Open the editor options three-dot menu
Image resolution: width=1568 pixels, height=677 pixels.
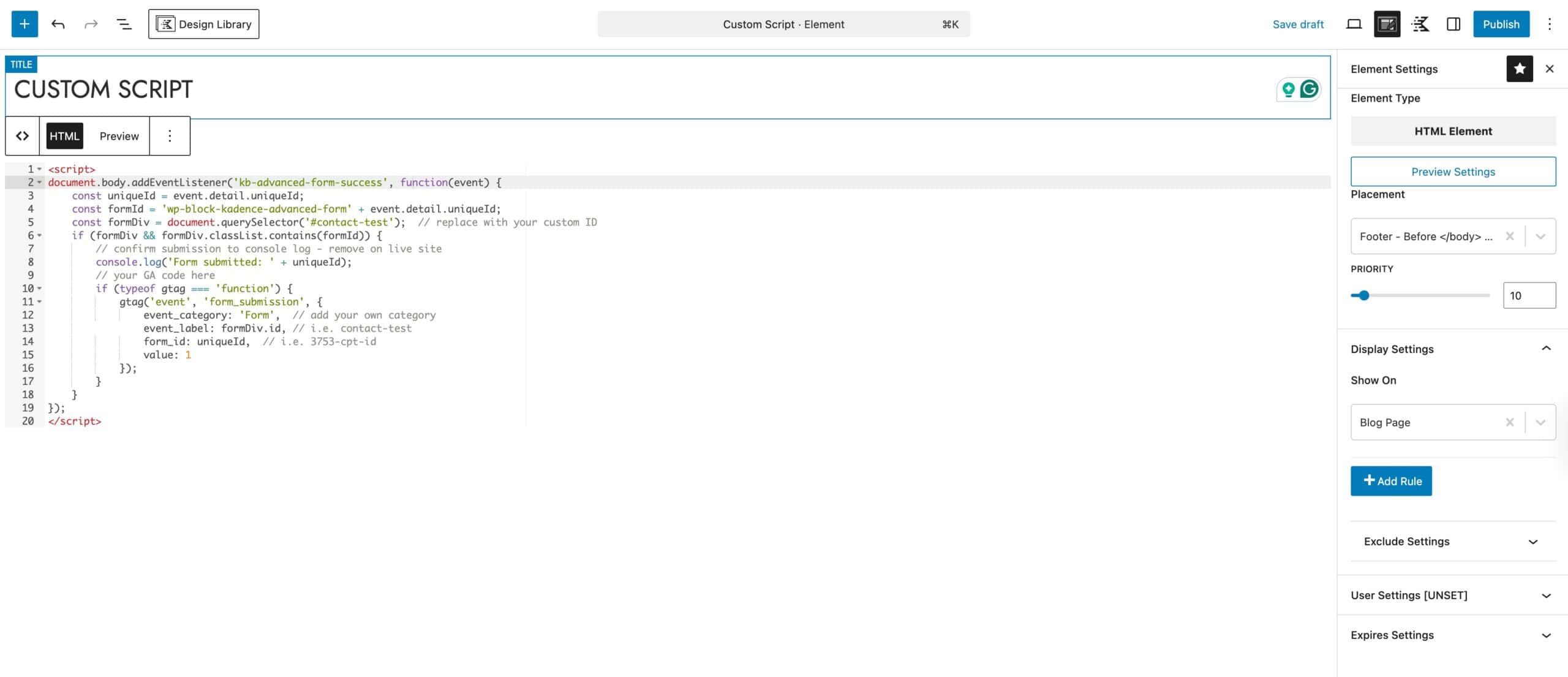tap(1549, 24)
